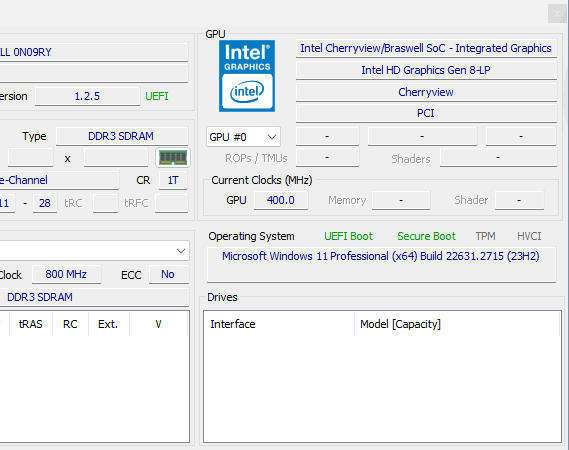Click the Intel Graphics logo

[x=247, y=75]
